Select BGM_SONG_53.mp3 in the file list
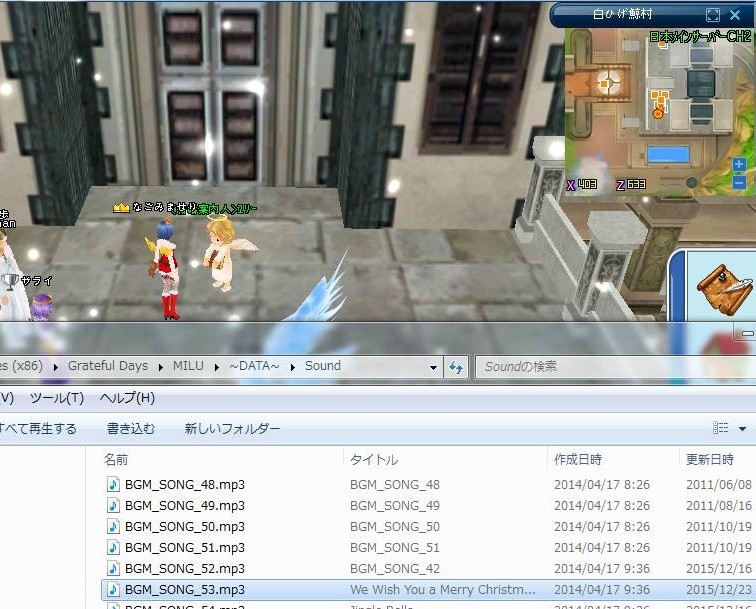Image resolution: width=756 pixels, height=609 pixels. tap(185, 589)
